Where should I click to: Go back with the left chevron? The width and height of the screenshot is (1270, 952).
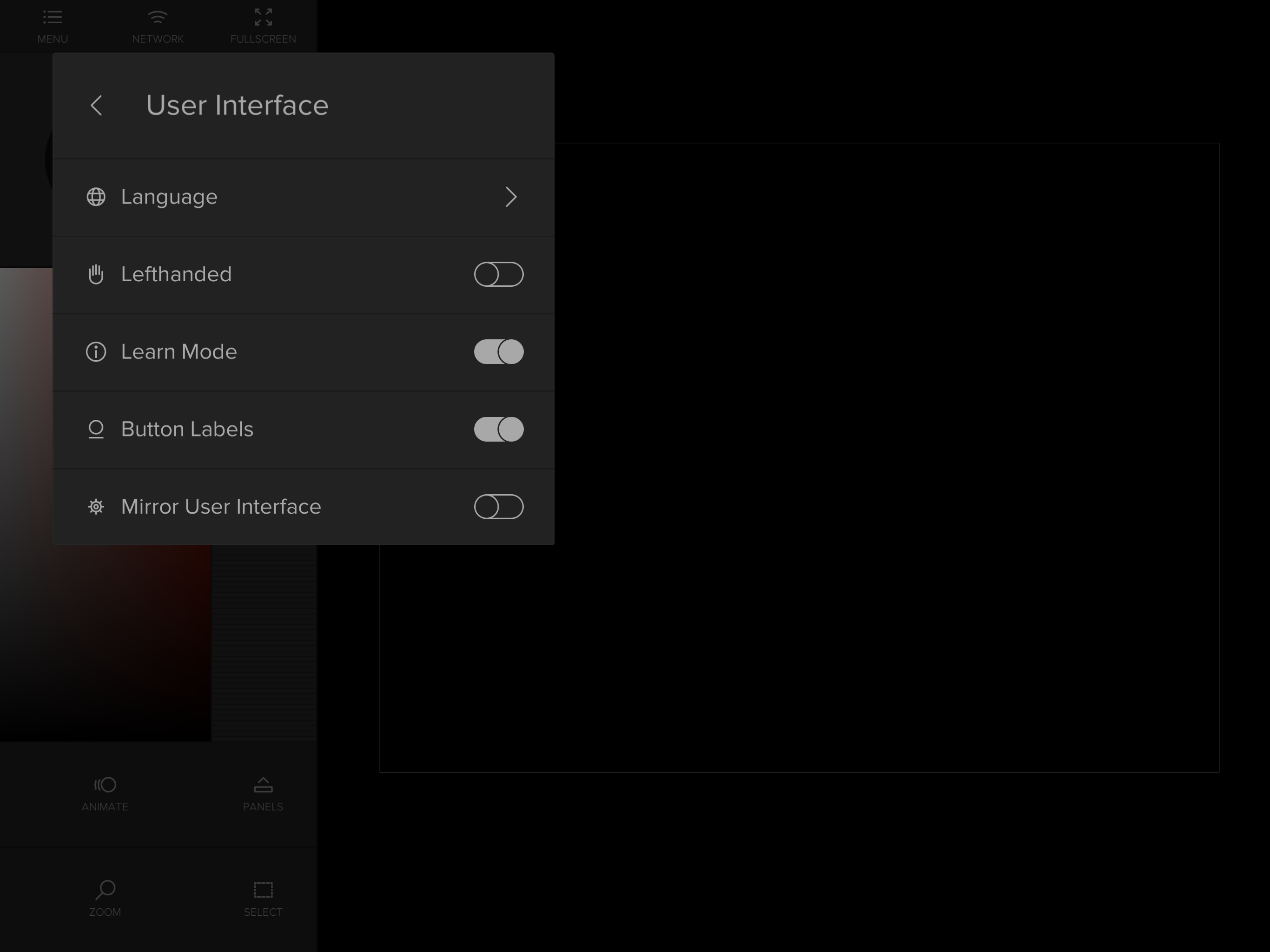click(96, 105)
